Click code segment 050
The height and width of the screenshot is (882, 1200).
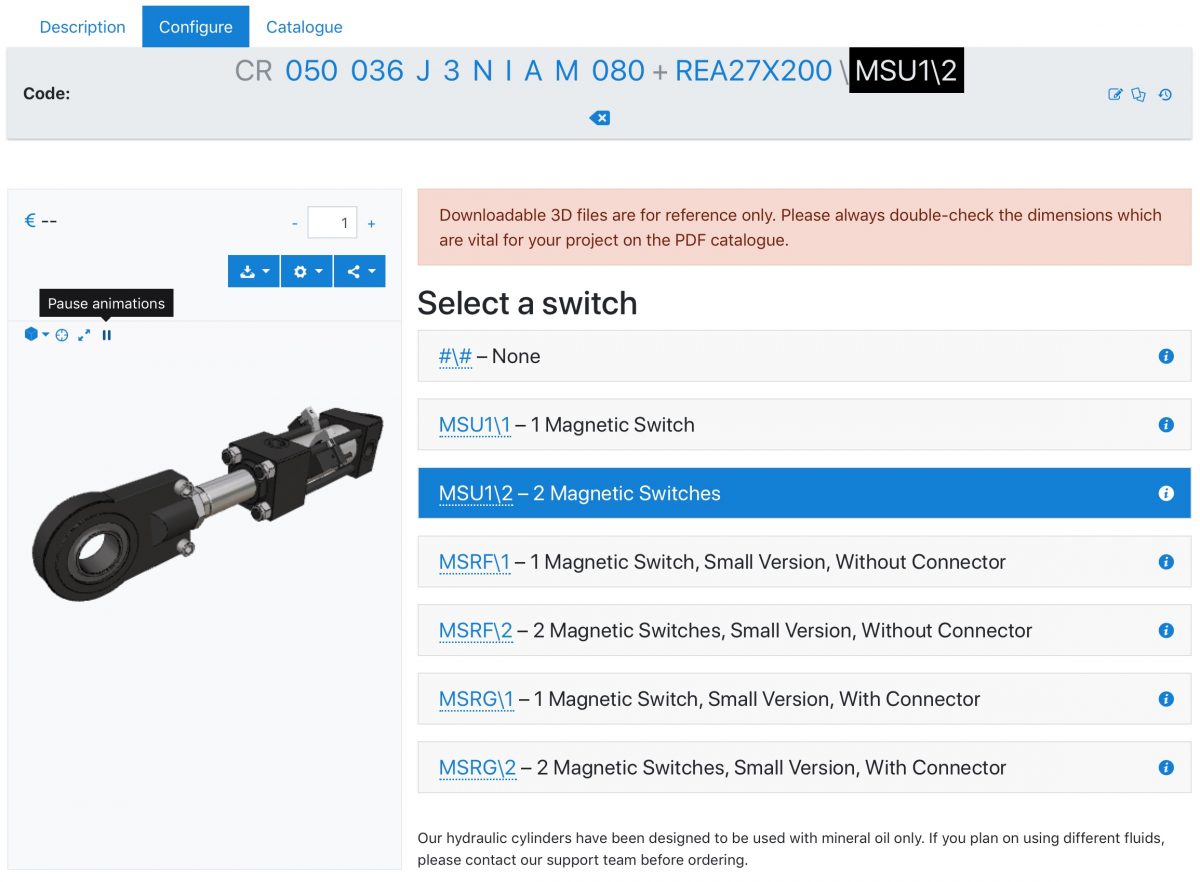click(312, 71)
